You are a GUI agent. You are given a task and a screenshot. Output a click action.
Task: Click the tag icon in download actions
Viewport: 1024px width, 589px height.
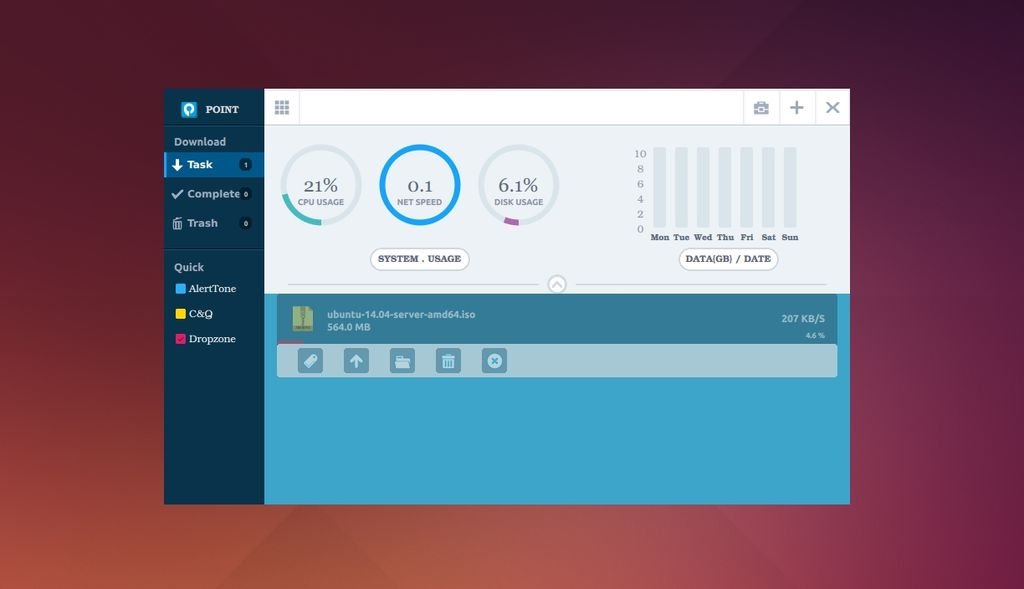pos(310,361)
